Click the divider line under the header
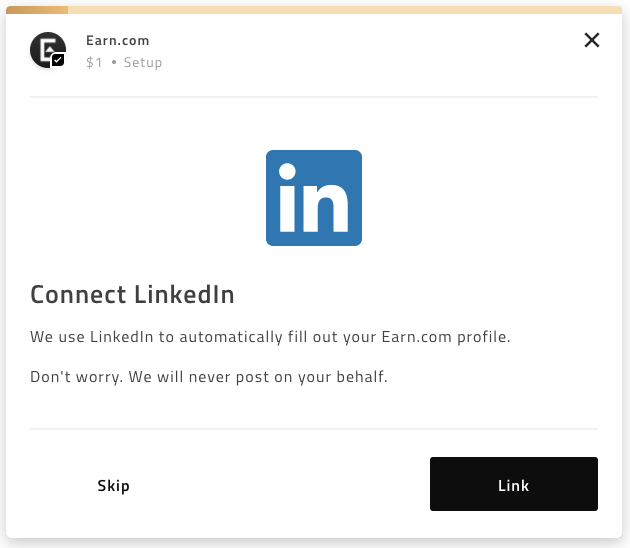The height and width of the screenshot is (548, 630). pyautogui.click(x=314, y=97)
